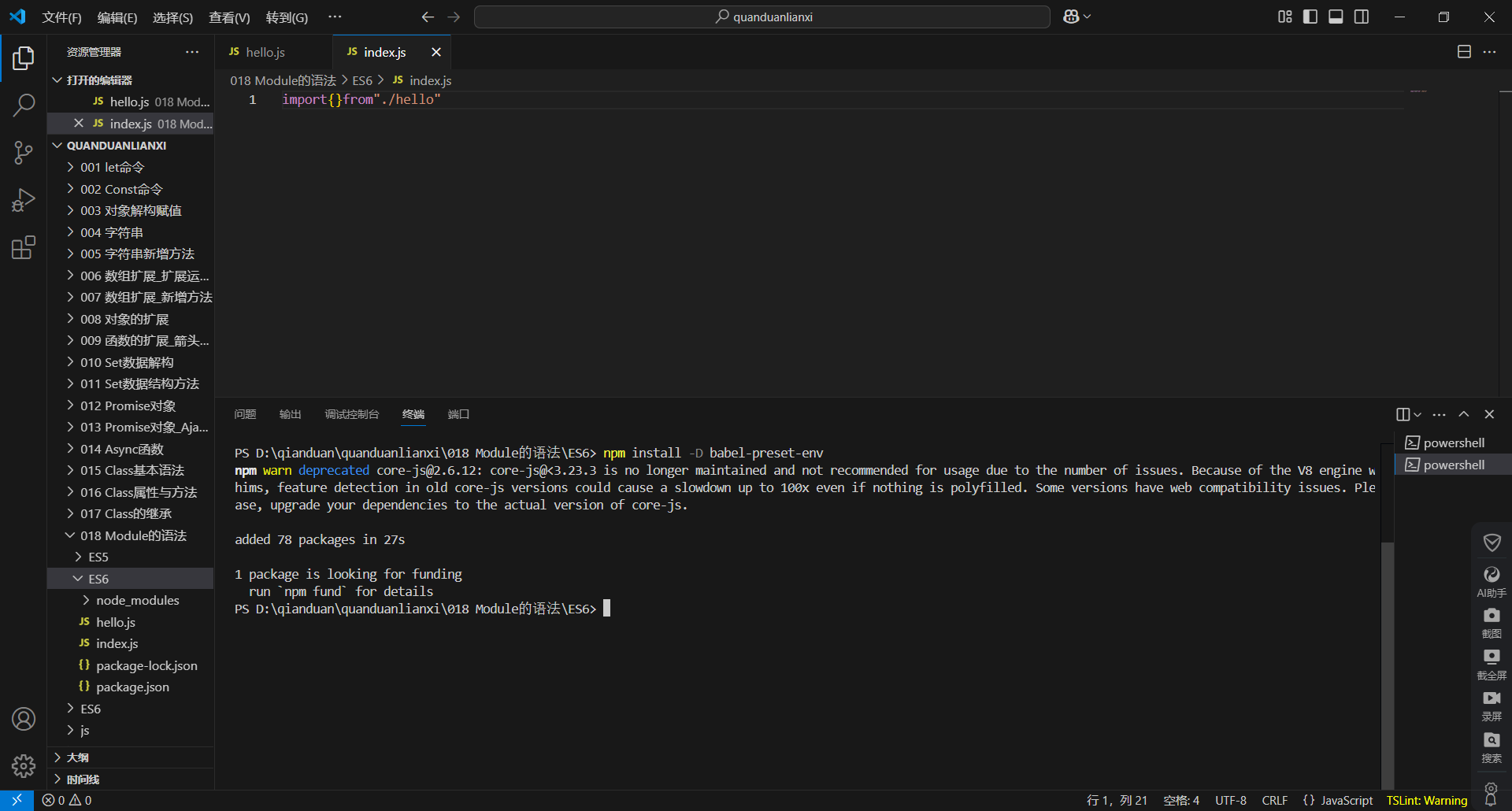This screenshot has width=1512, height=811.
Task: Open Run and Debug view
Action: pos(24,200)
